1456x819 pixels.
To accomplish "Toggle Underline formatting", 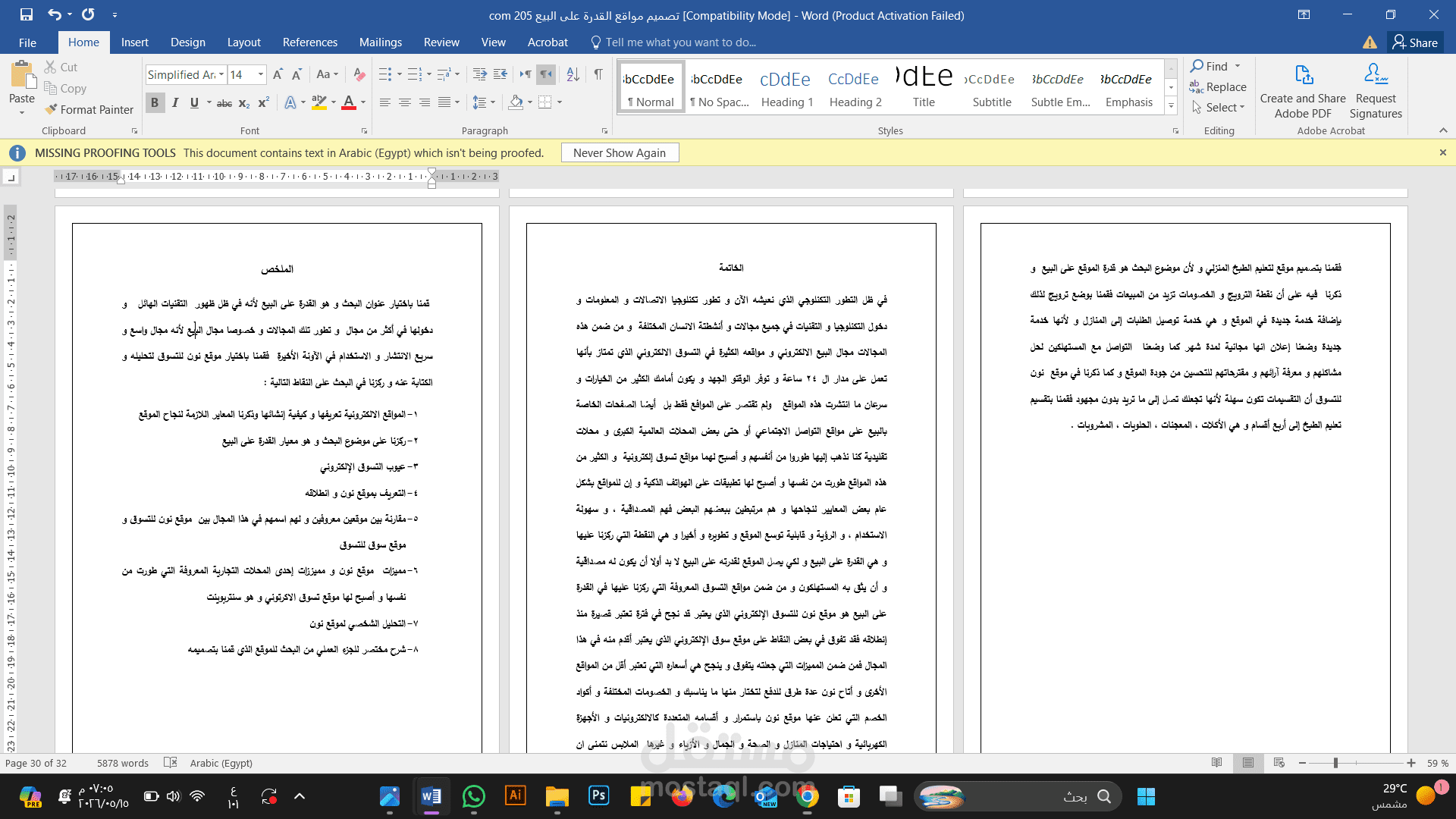I will 194,102.
